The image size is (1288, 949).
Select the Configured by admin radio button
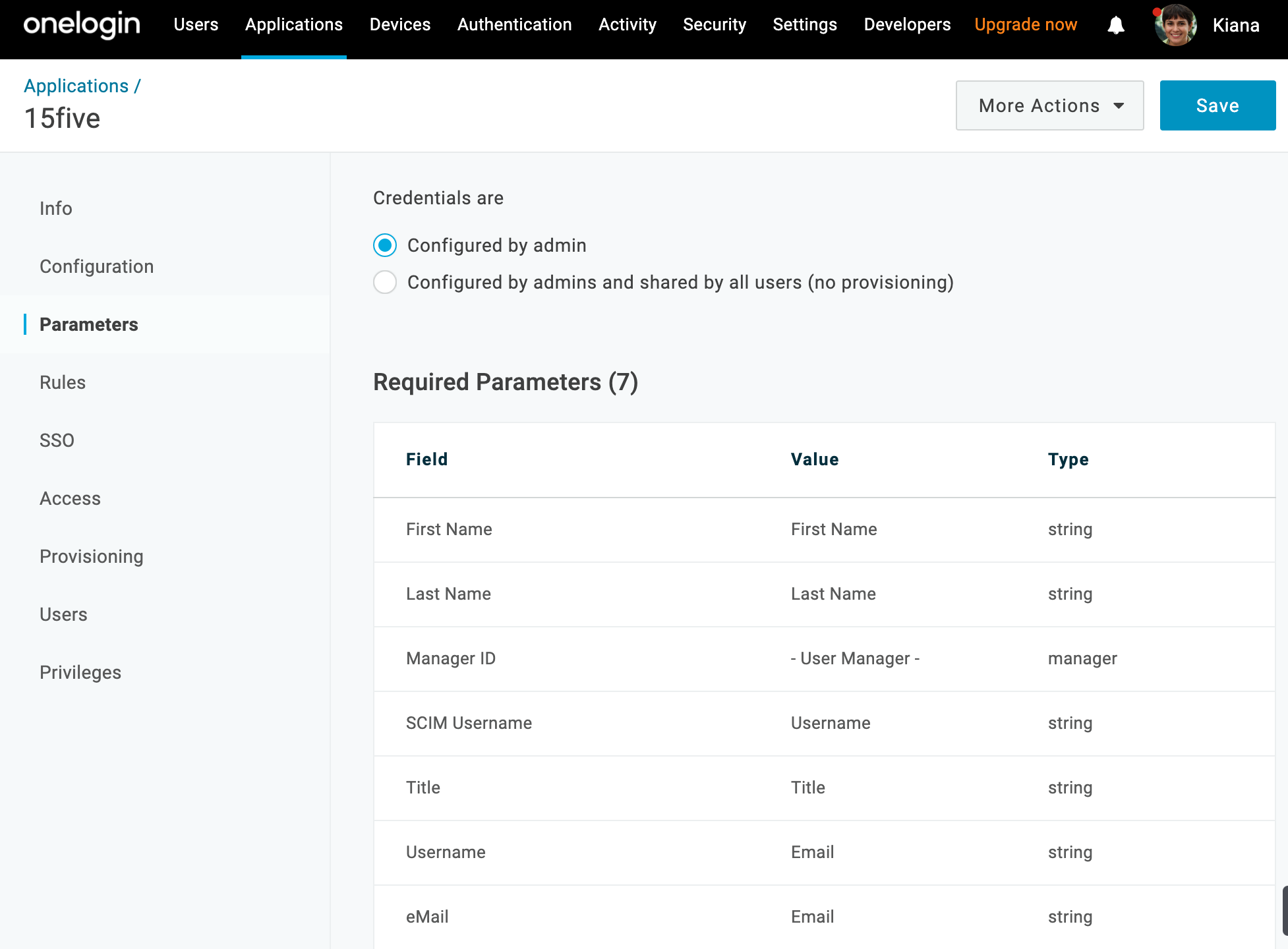click(385, 245)
